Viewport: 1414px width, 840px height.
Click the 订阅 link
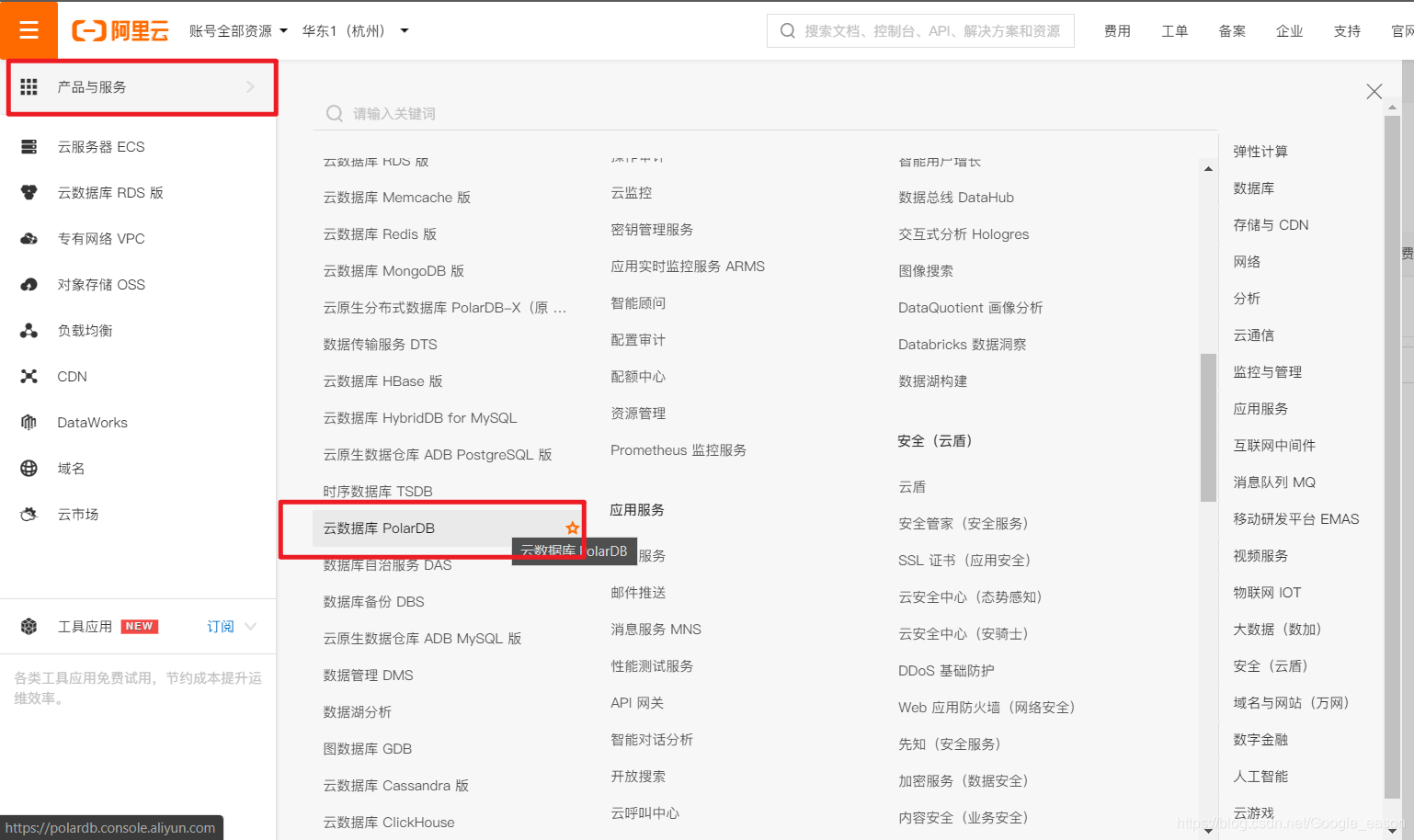pos(221,627)
